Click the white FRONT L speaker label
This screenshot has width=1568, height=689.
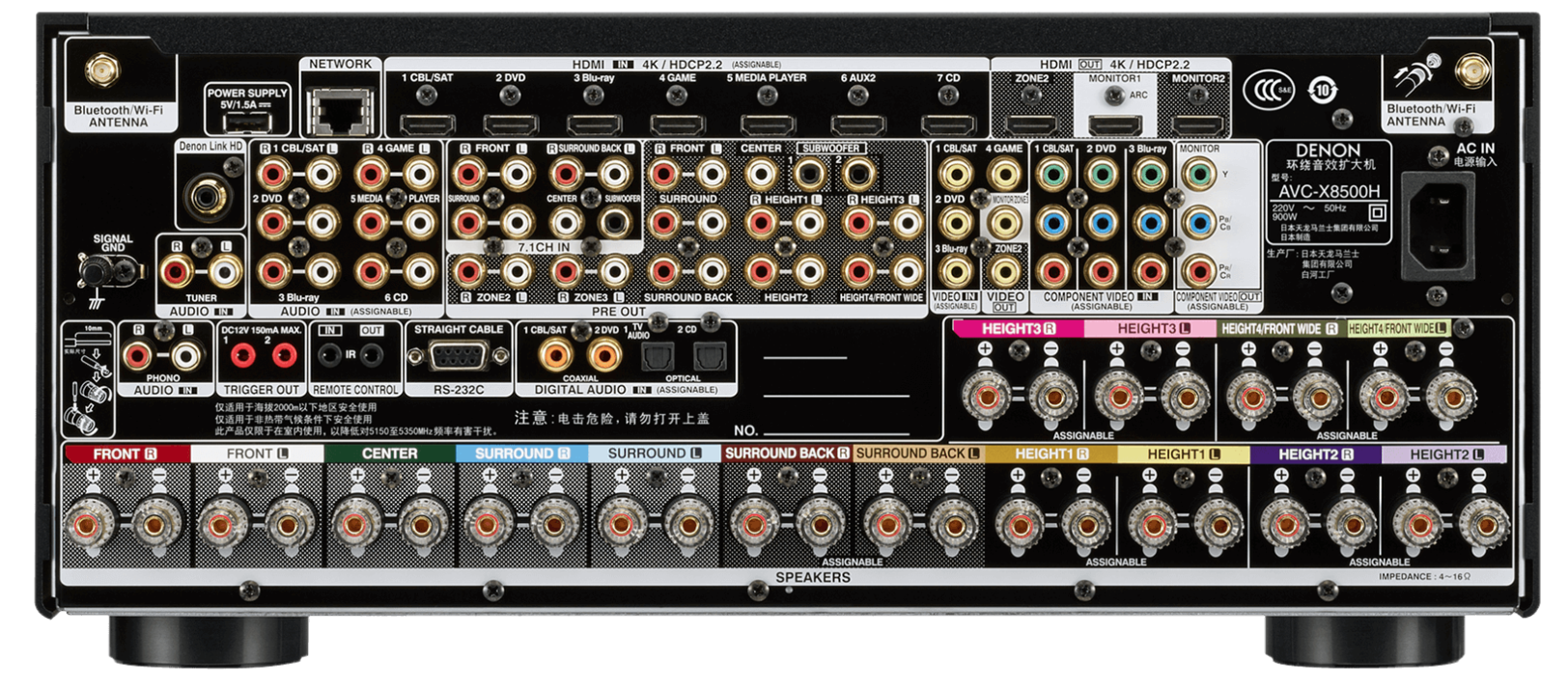click(258, 454)
